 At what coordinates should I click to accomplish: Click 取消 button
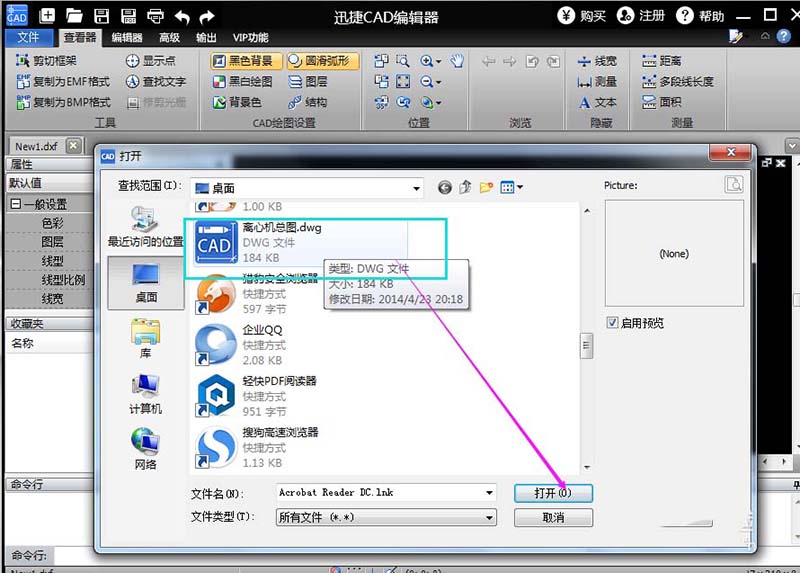[553, 517]
